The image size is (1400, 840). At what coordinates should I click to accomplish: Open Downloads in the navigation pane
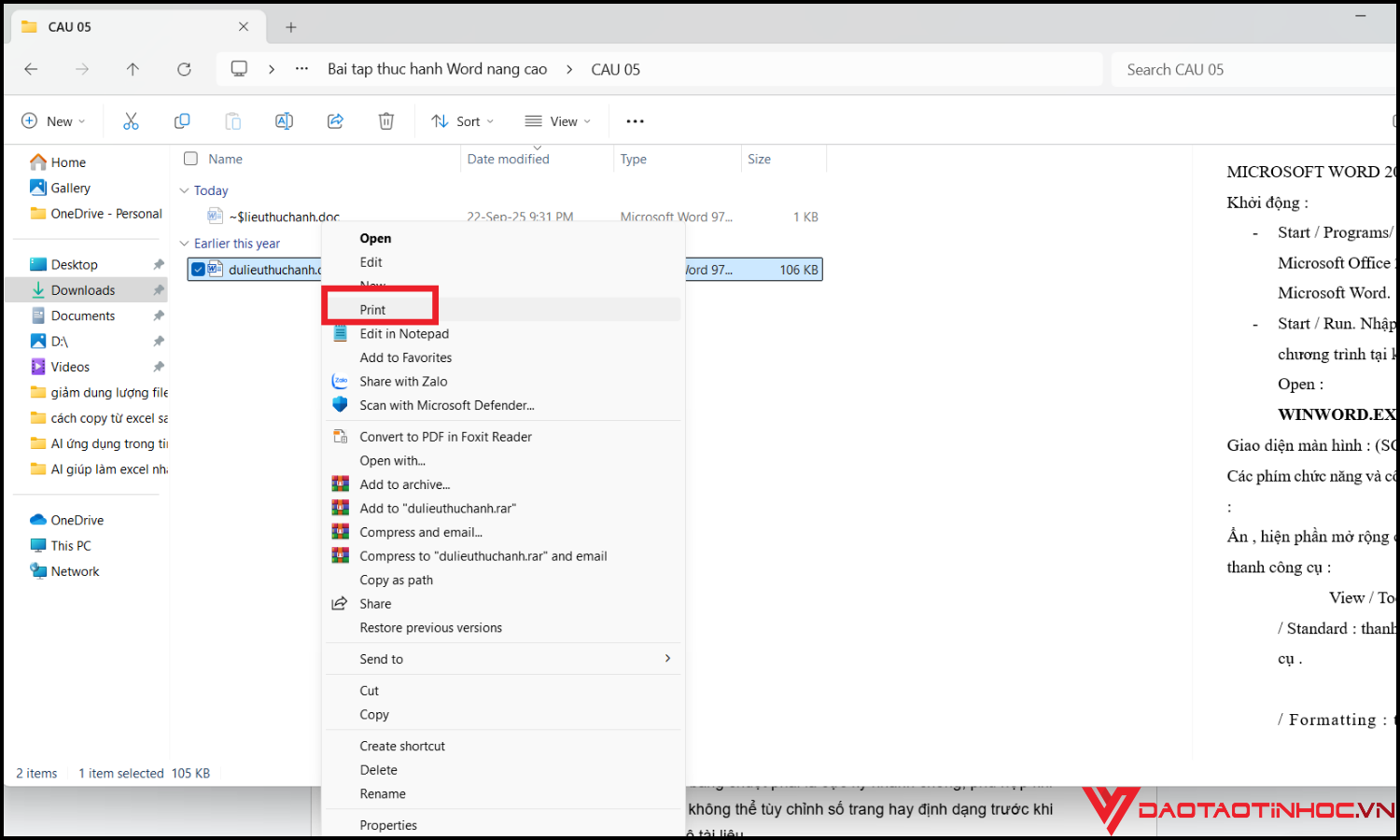coord(83,290)
